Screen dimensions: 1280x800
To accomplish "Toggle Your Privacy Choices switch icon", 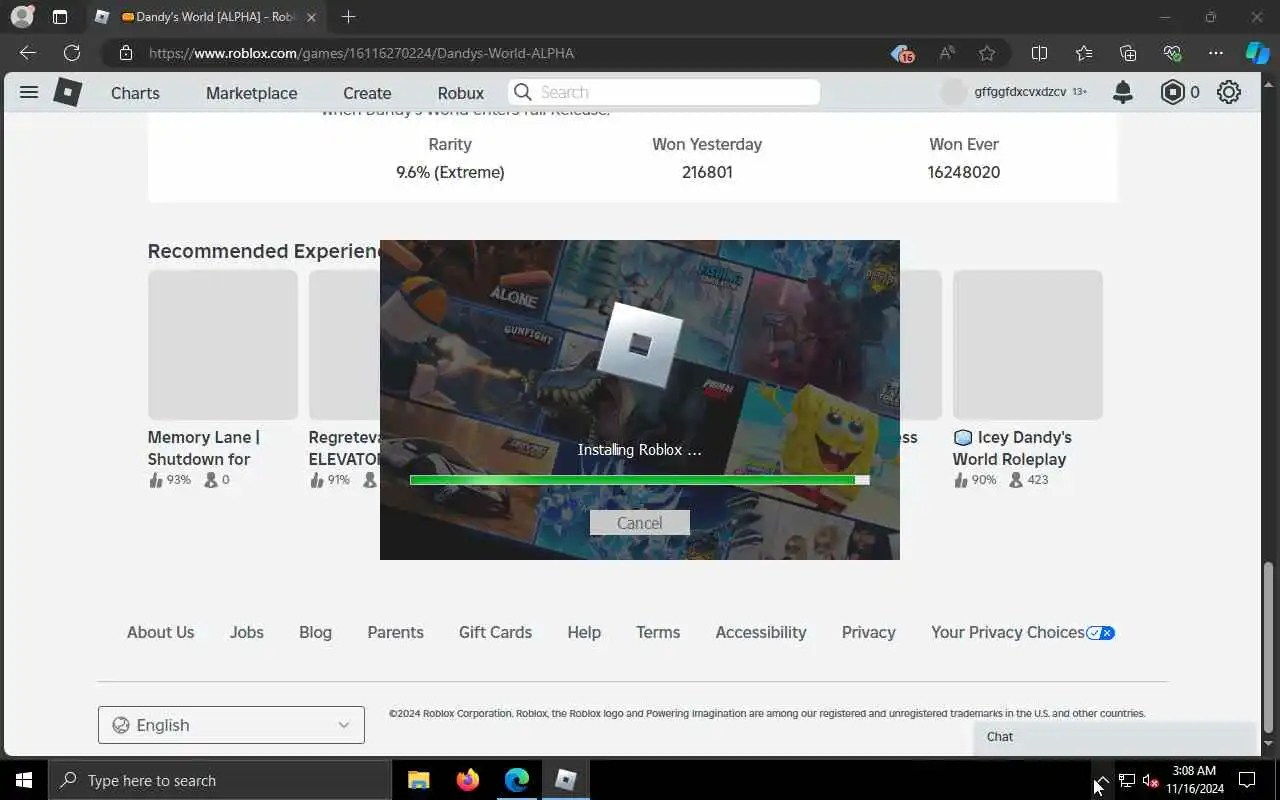I will click(1100, 633).
